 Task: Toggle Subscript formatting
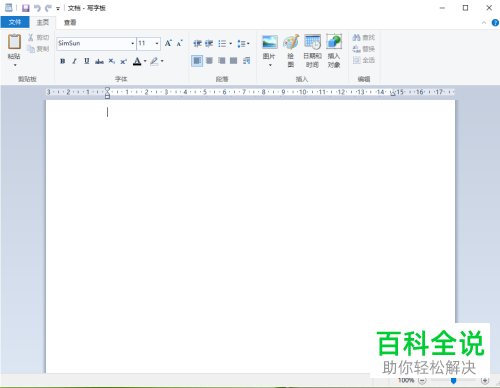point(112,61)
